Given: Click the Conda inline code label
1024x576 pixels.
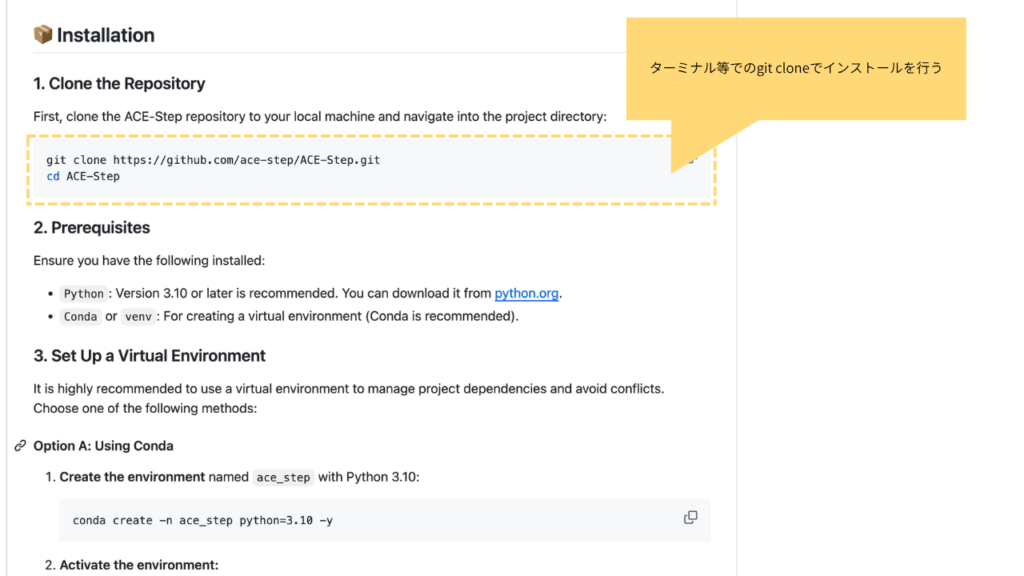Looking at the screenshot, I should (80, 317).
